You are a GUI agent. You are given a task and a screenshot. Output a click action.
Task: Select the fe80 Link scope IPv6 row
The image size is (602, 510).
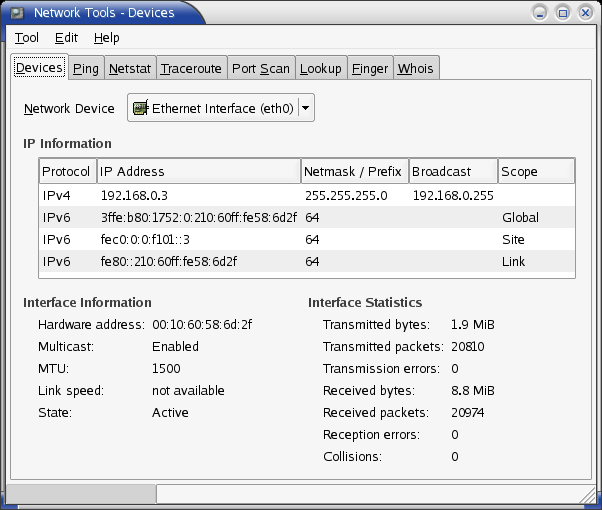307,262
